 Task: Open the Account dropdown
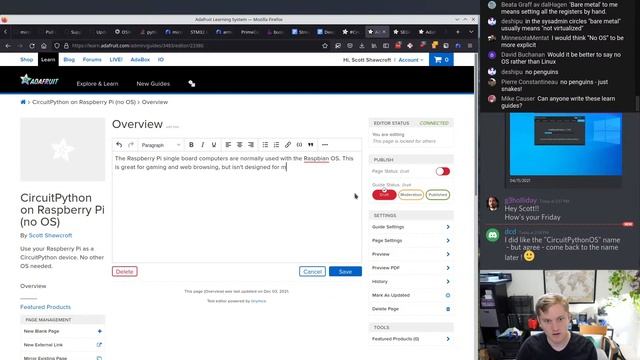[x=411, y=60]
